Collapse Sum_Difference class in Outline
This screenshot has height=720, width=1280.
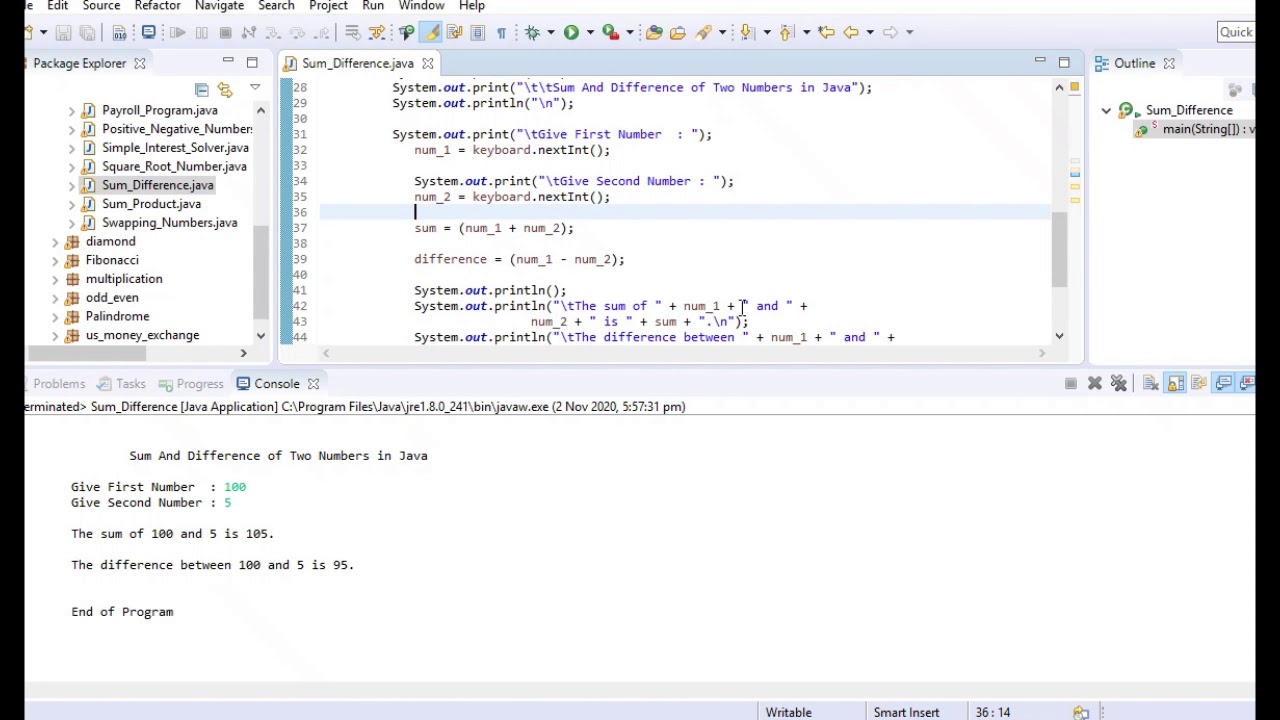(1106, 111)
